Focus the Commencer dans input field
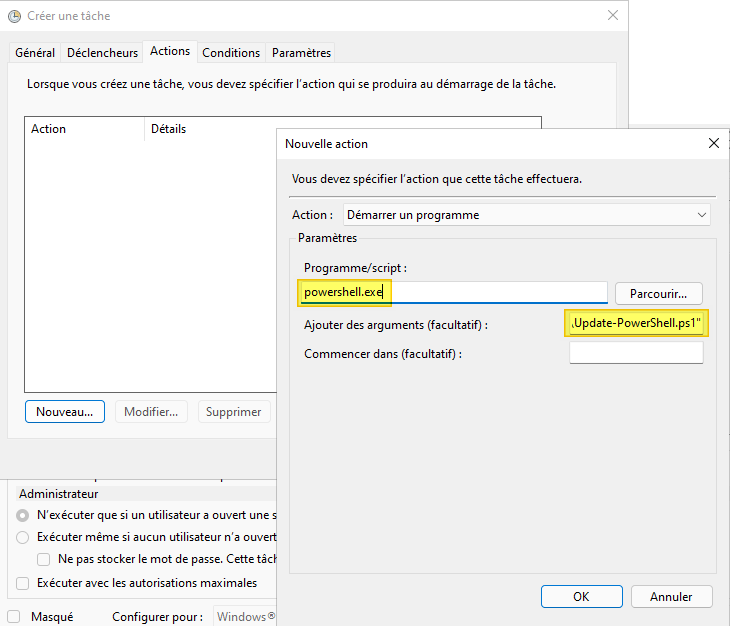This screenshot has width=730, height=626. pyautogui.click(x=636, y=354)
